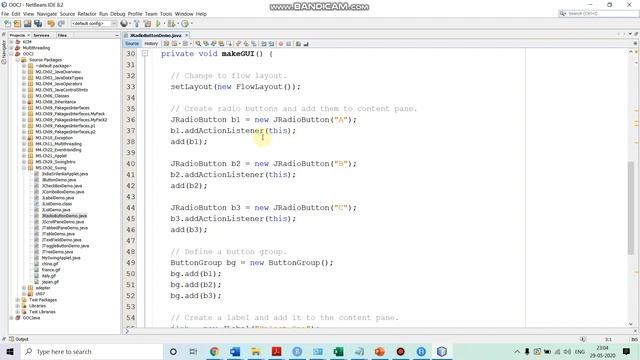Click the Find Selection magnifier icon in editor toolbar
The height and width of the screenshot is (360, 640).
coord(198,44)
